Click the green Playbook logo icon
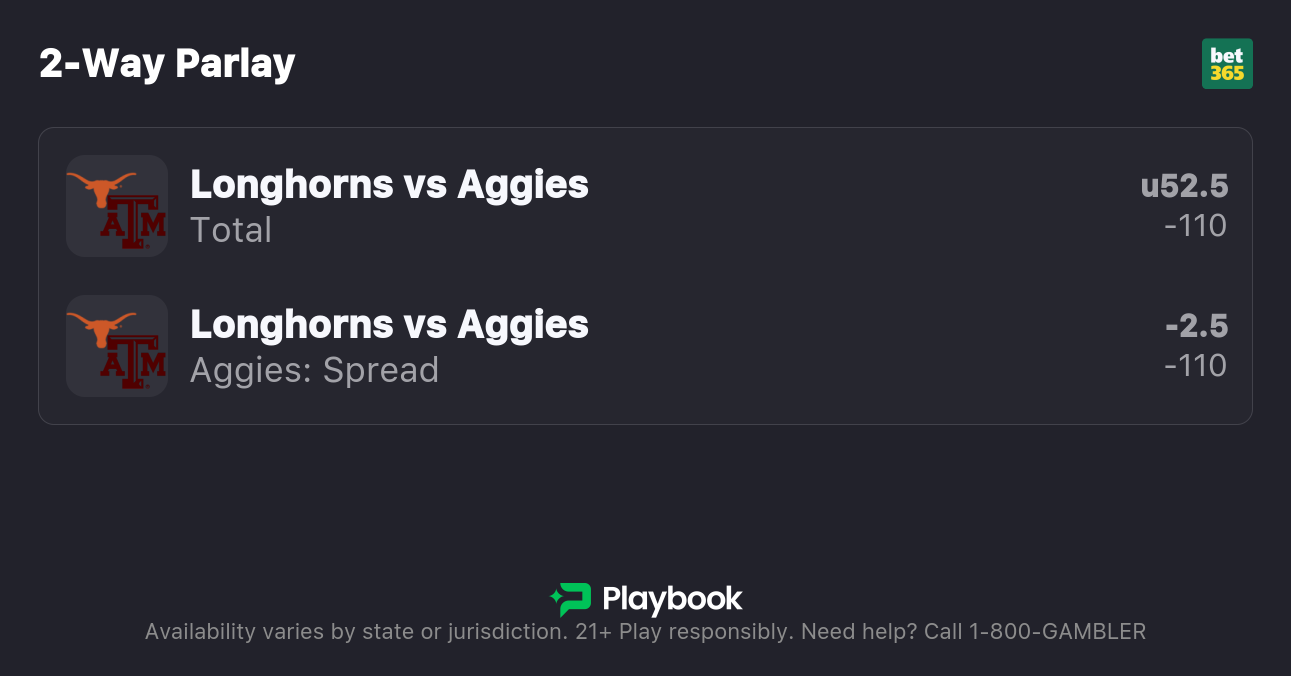The width and height of the screenshot is (1291, 676). tap(571, 599)
